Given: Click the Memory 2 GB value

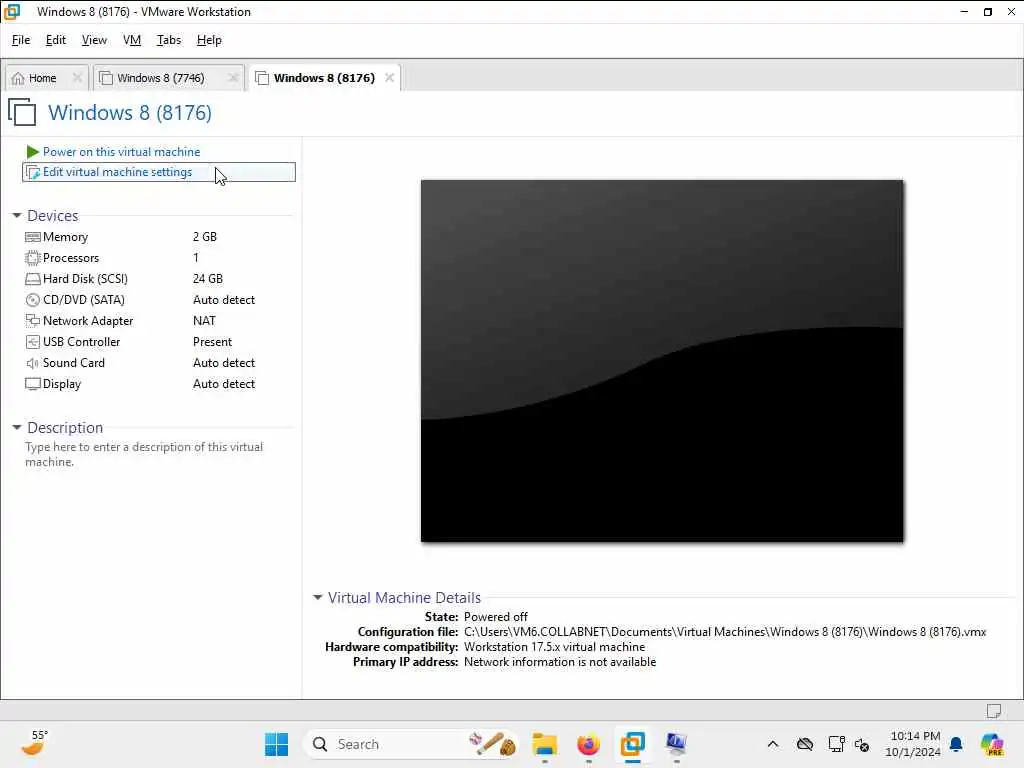Looking at the screenshot, I should pos(205,237).
